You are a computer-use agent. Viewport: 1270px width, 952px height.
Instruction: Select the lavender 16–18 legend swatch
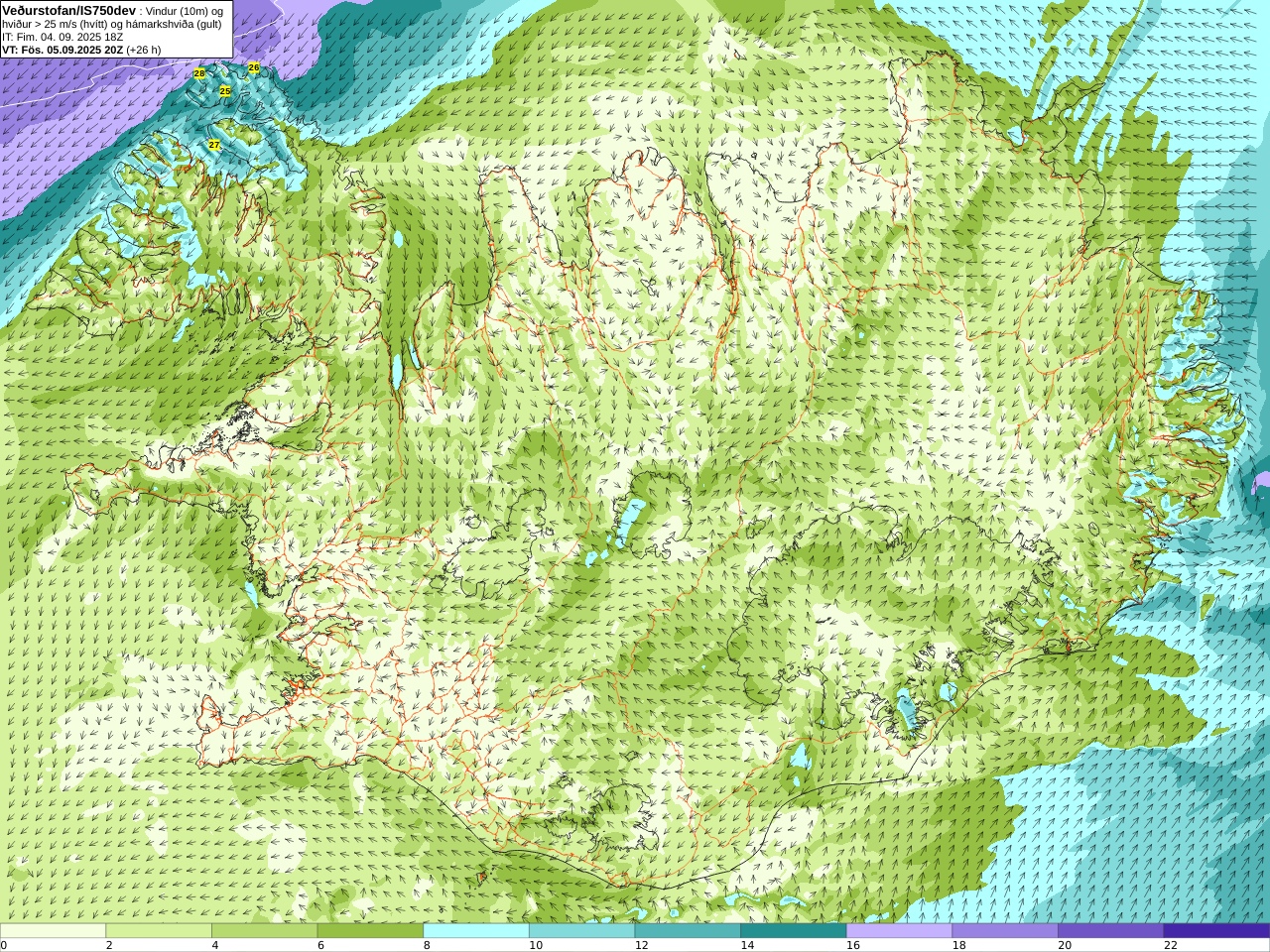[x=899, y=931]
